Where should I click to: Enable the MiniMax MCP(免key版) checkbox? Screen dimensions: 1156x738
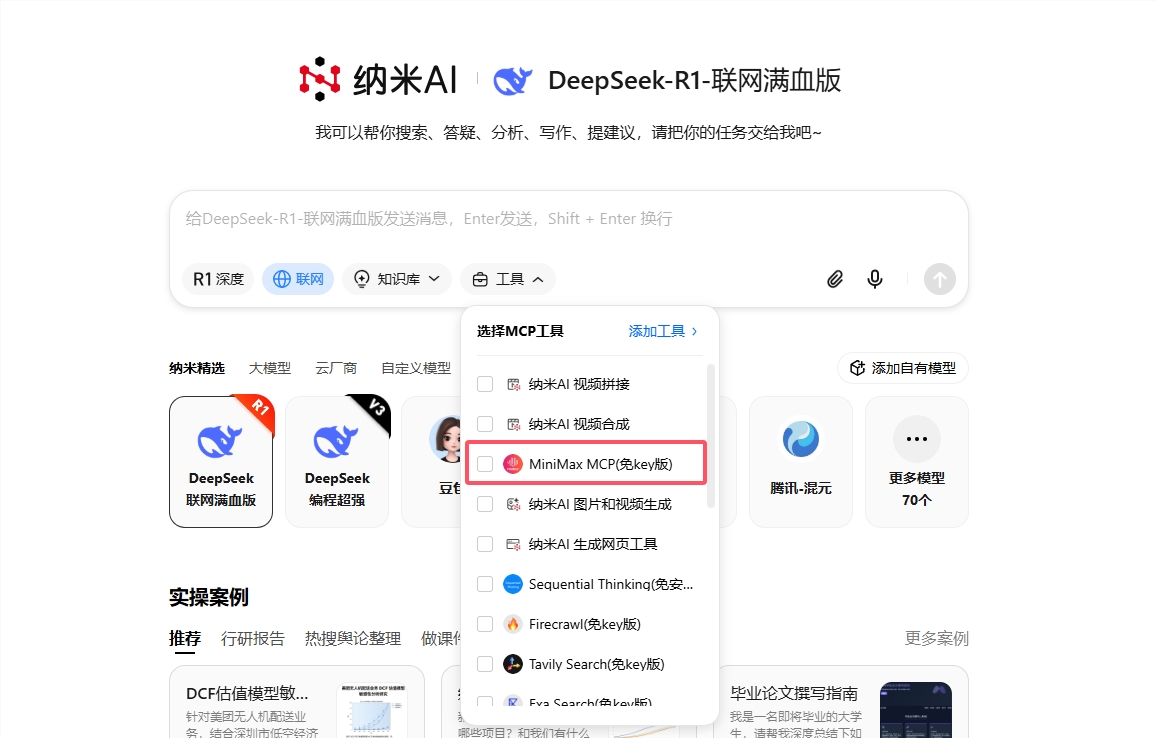[485, 464]
